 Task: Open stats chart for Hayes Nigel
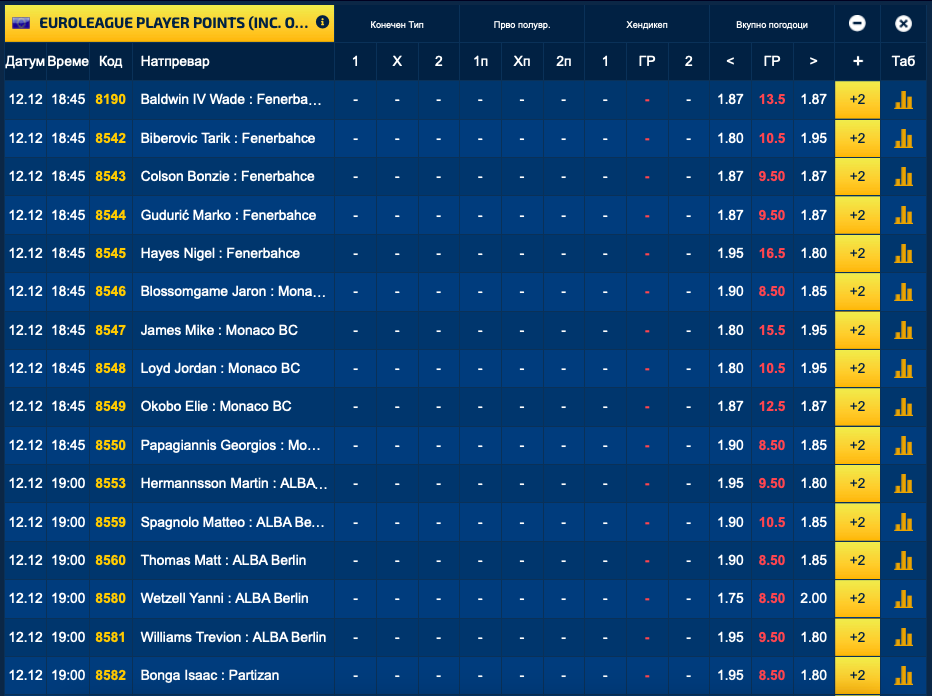click(903, 253)
